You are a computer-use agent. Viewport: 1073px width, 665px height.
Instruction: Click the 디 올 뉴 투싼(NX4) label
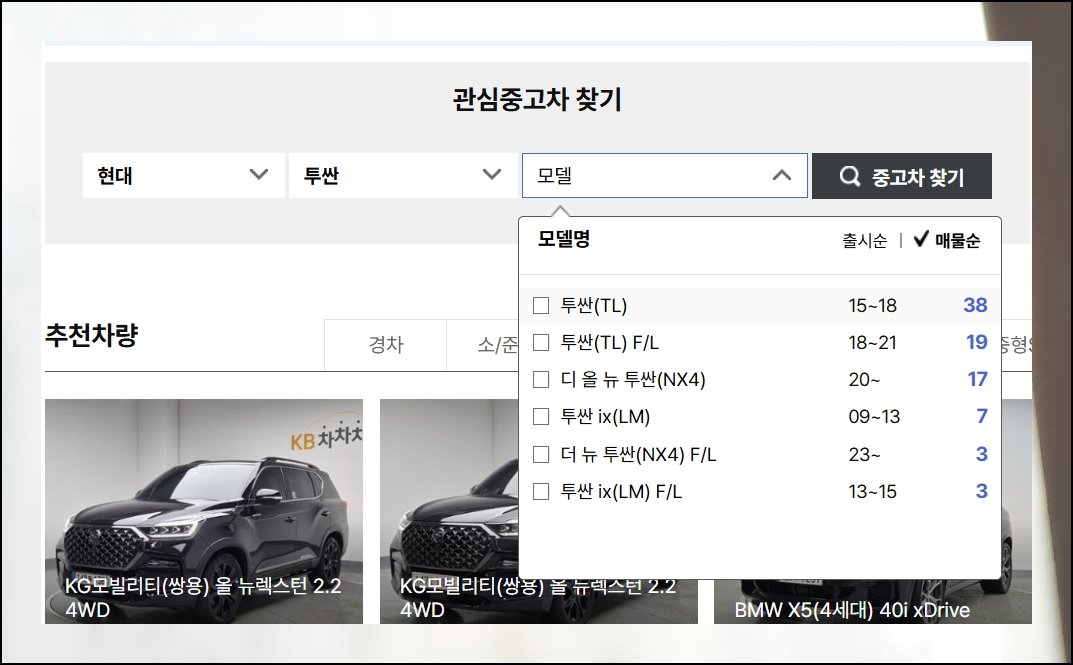(x=633, y=380)
